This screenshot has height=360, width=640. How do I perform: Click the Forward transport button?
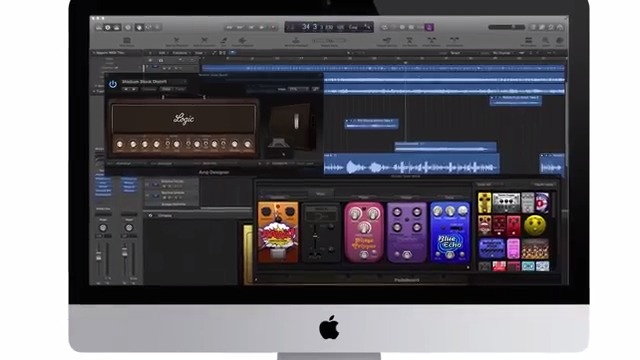tap(240, 27)
